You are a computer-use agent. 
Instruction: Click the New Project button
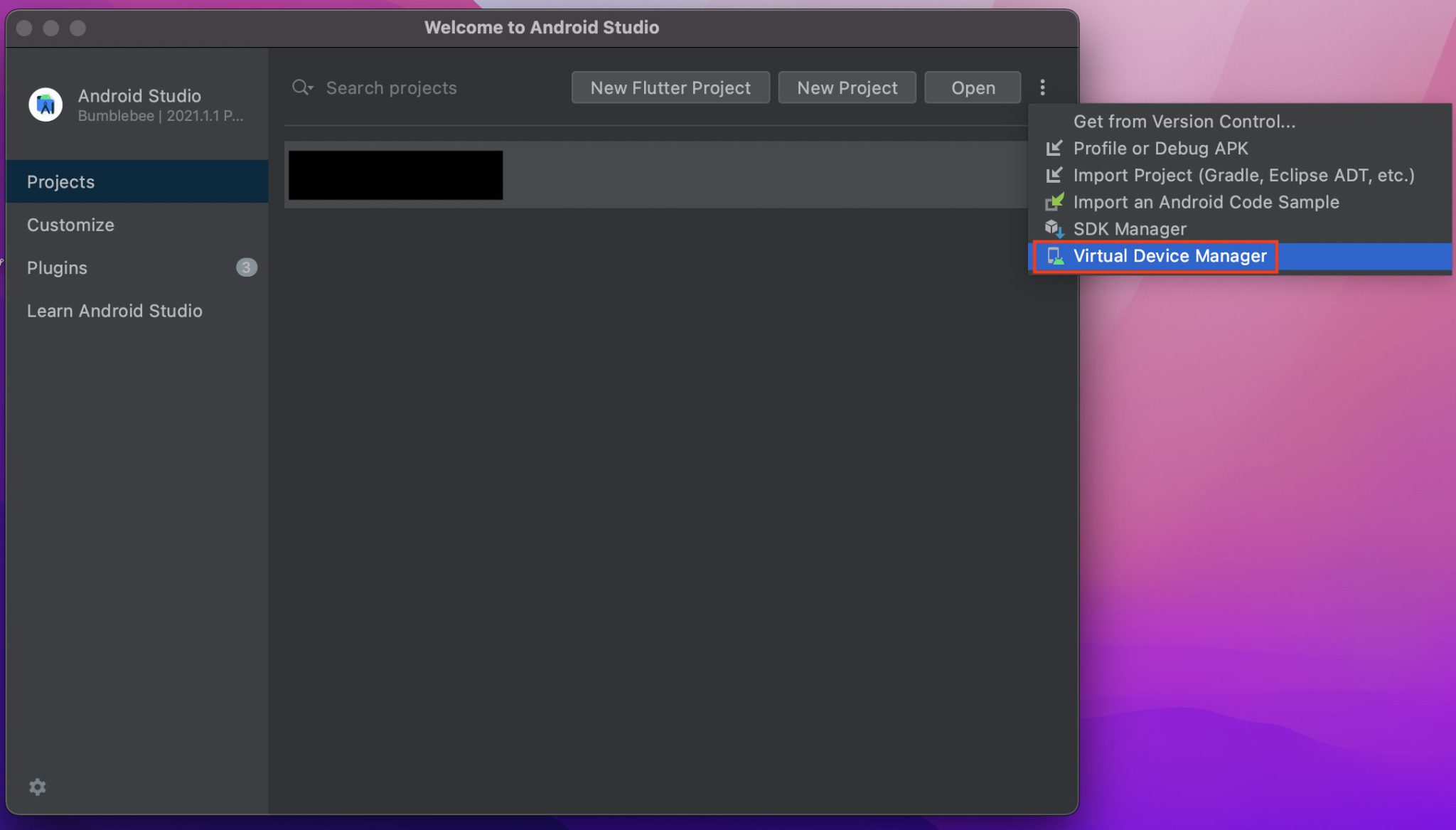pos(847,87)
